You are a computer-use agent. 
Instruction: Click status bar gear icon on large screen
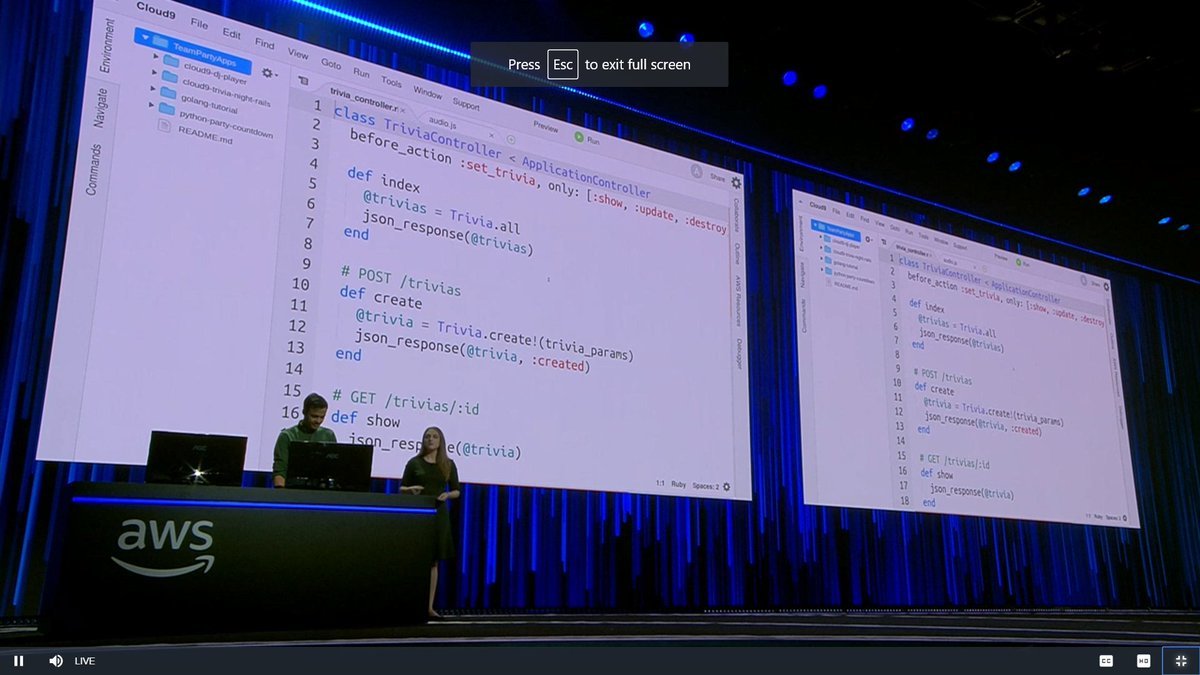click(727, 487)
